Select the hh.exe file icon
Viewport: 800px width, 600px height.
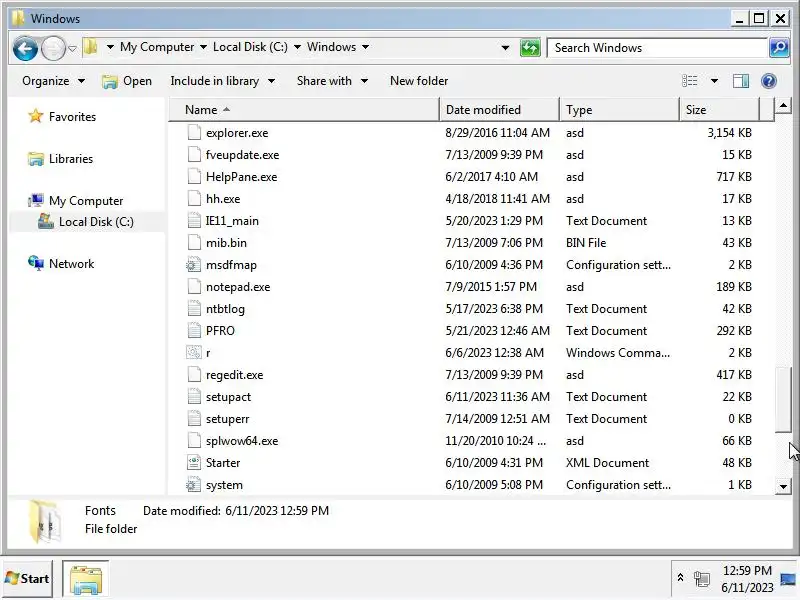click(x=194, y=198)
